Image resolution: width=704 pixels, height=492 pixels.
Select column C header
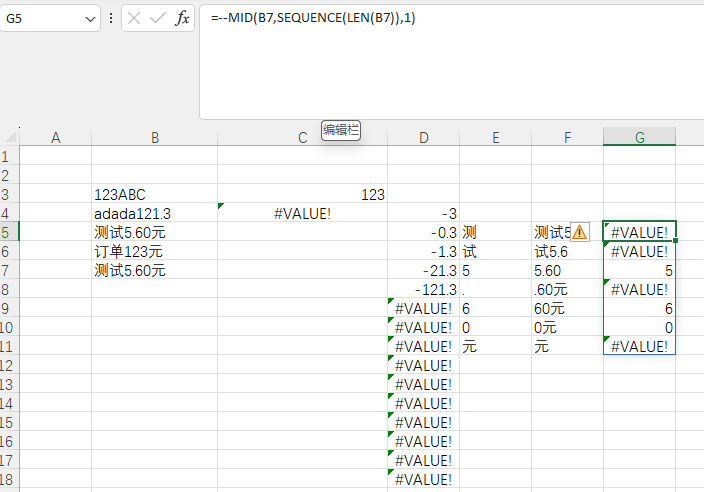click(303, 137)
